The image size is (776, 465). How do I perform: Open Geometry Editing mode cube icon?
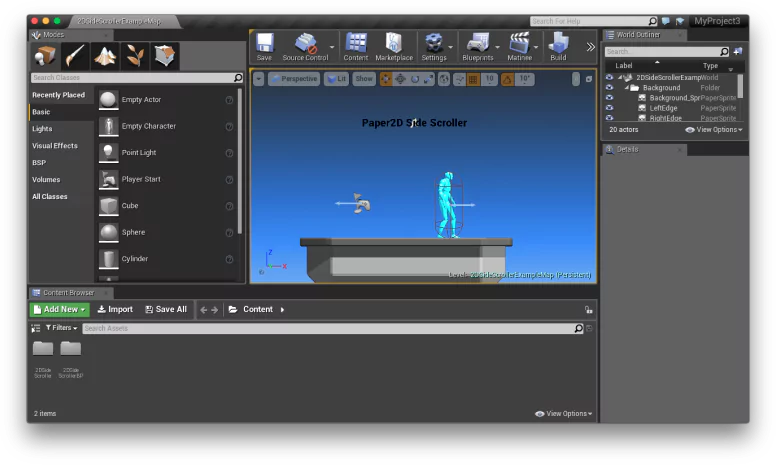tap(163, 56)
